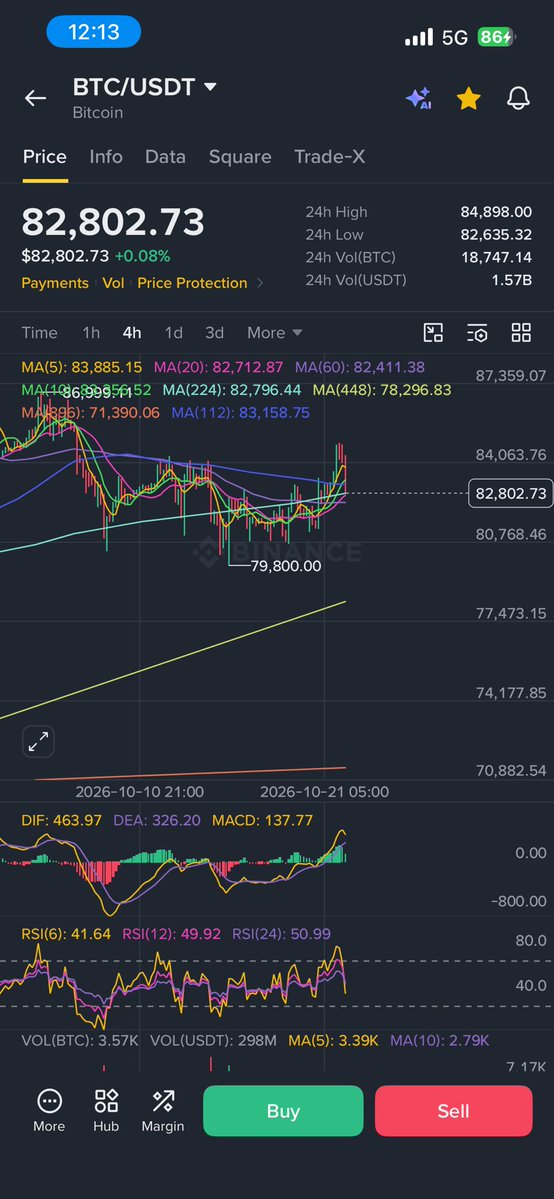Click the RSI(24): 50.99 label
554x1199 pixels.
pyautogui.click(x=282, y=934)
